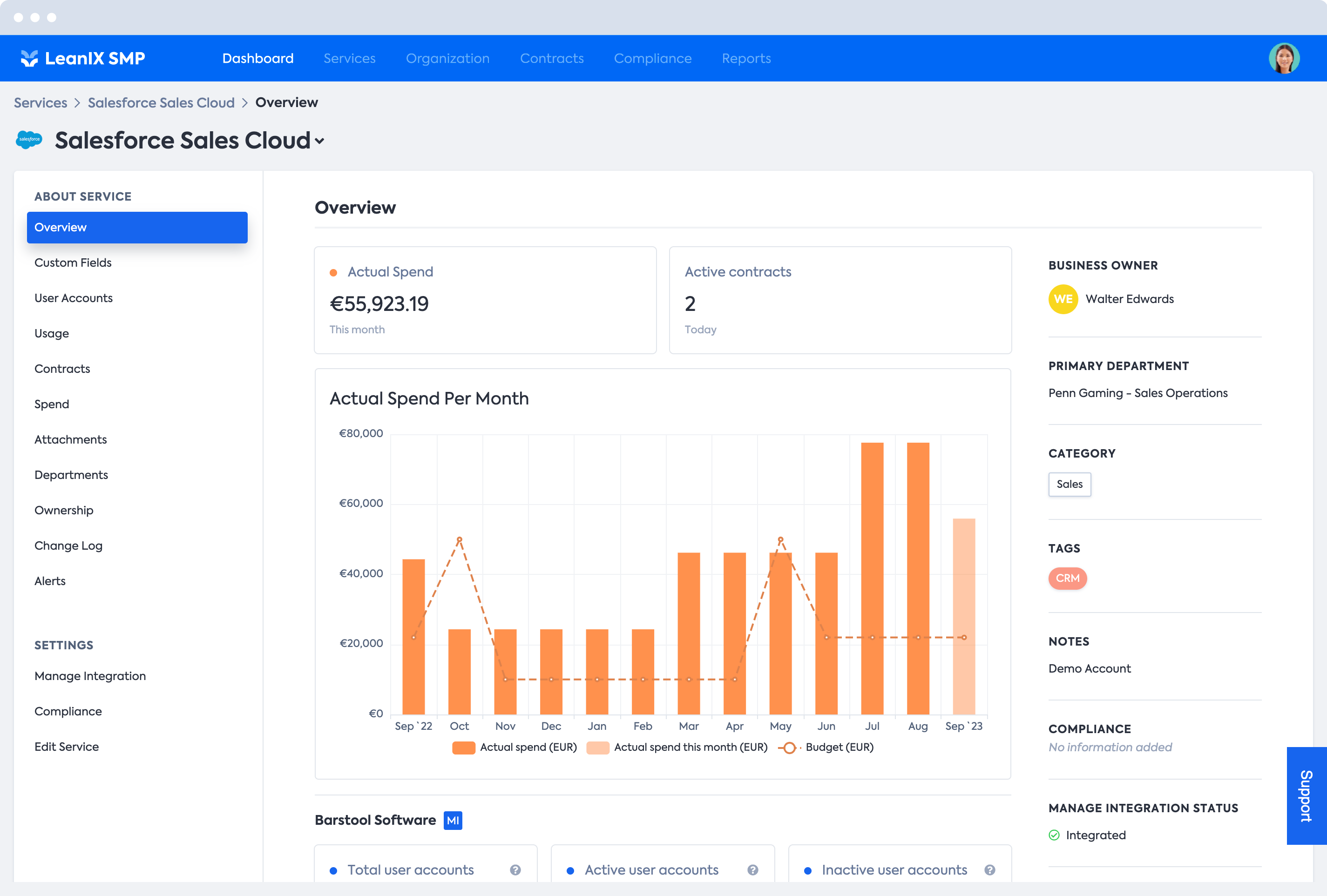Viewport: 1327px width, 896px height.
Task: Open Custom Fields in the sidebar
Action: [x=73, y=263]
